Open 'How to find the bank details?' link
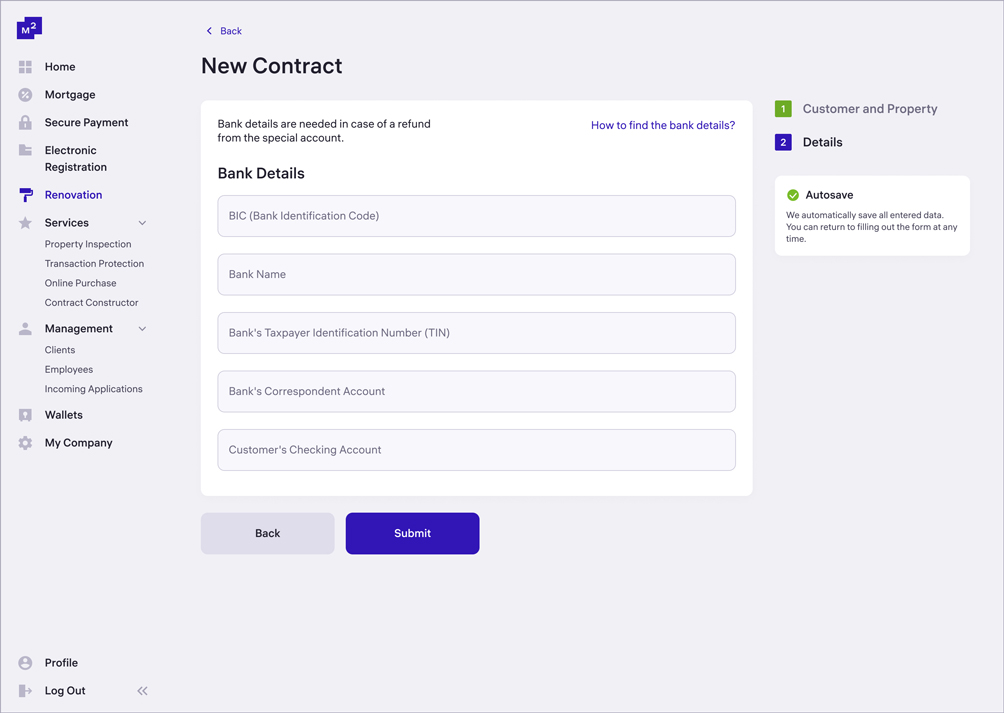The height and width of the screenshot is (713, 1004). coord(663,125)
